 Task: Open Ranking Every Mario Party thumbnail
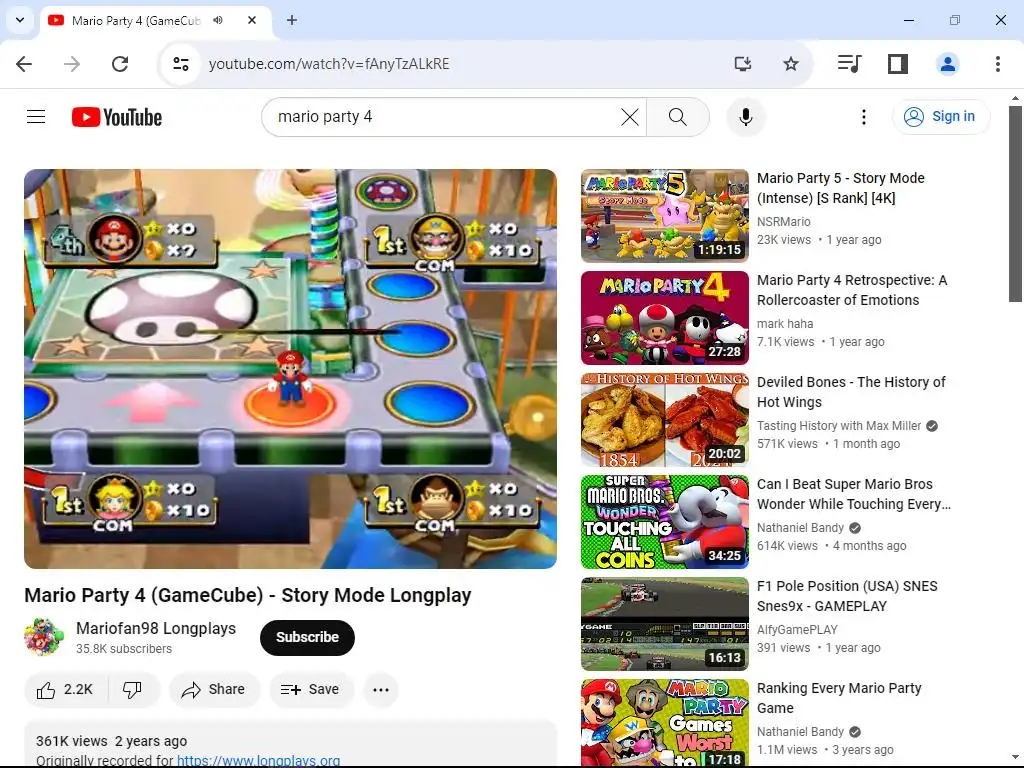click(x=665, y=723)
